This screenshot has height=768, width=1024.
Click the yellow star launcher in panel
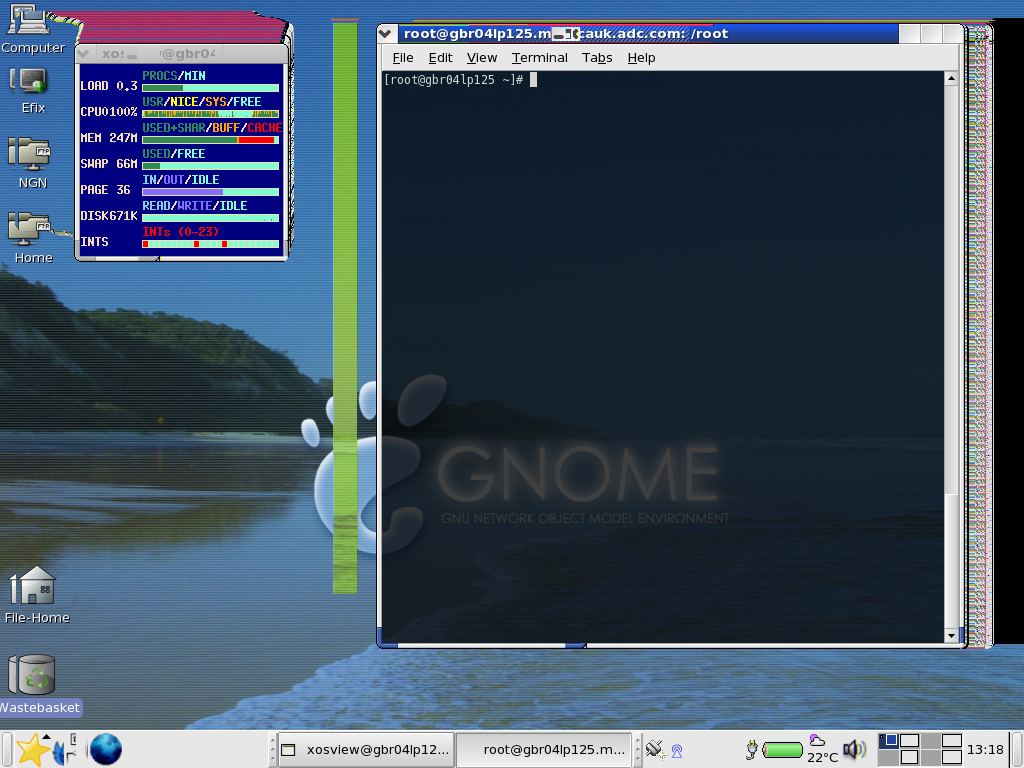coord(32,749)
